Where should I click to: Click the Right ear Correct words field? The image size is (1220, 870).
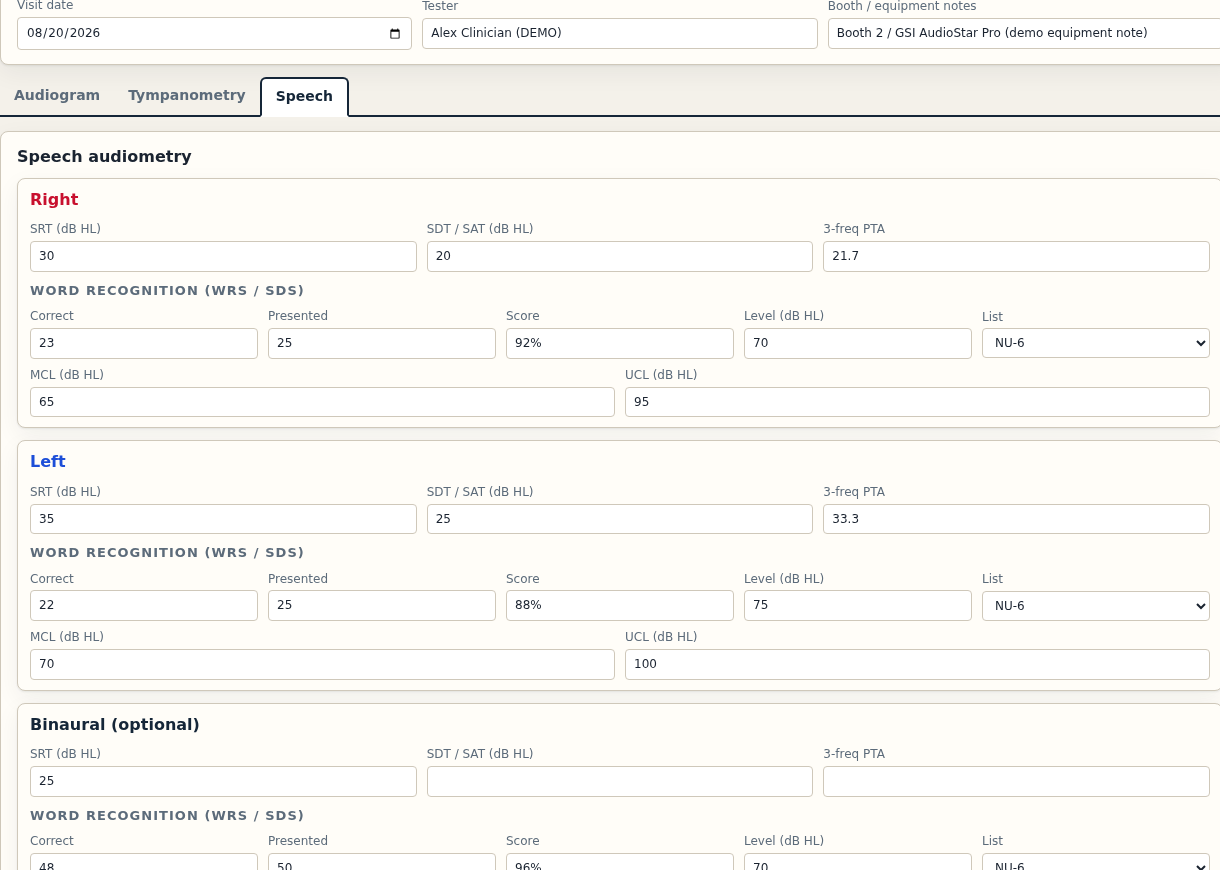click(144, 343)
